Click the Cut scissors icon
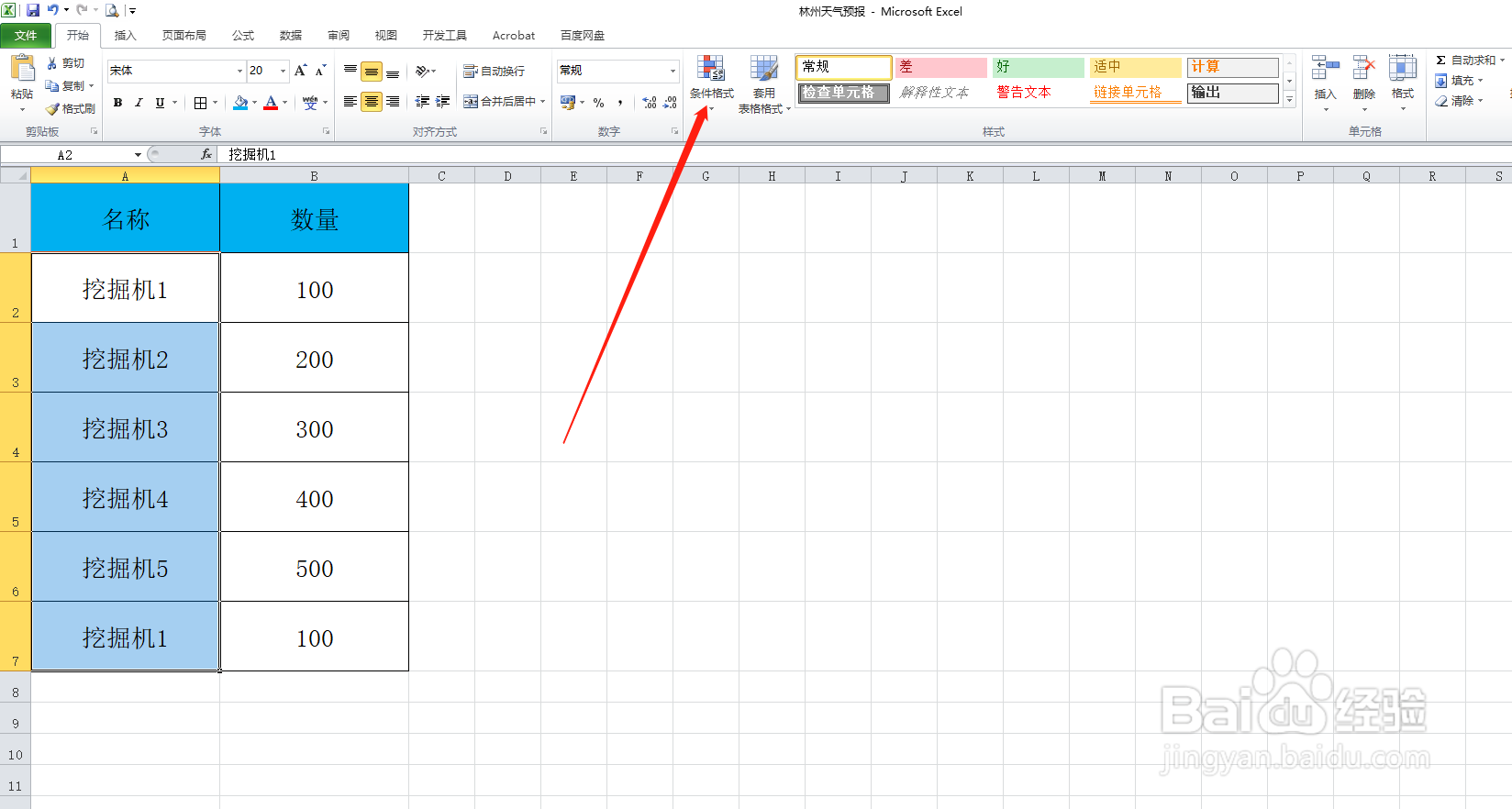The width and height of the screenshot is (1512, 809). pyautogui.click(x=52, y=63)
